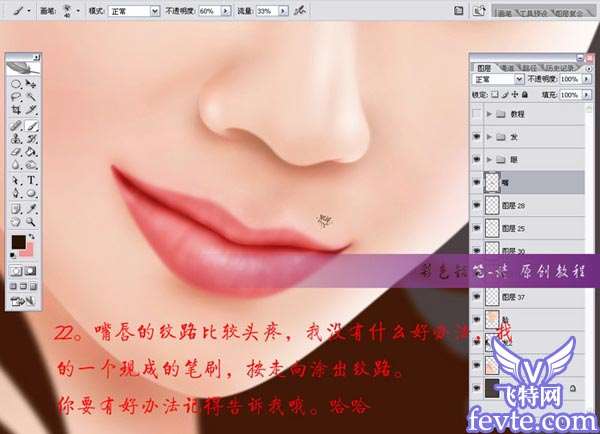600x434 pixels.
Task: Select the Magic Wand tool
Action: [x=31, y=97]
